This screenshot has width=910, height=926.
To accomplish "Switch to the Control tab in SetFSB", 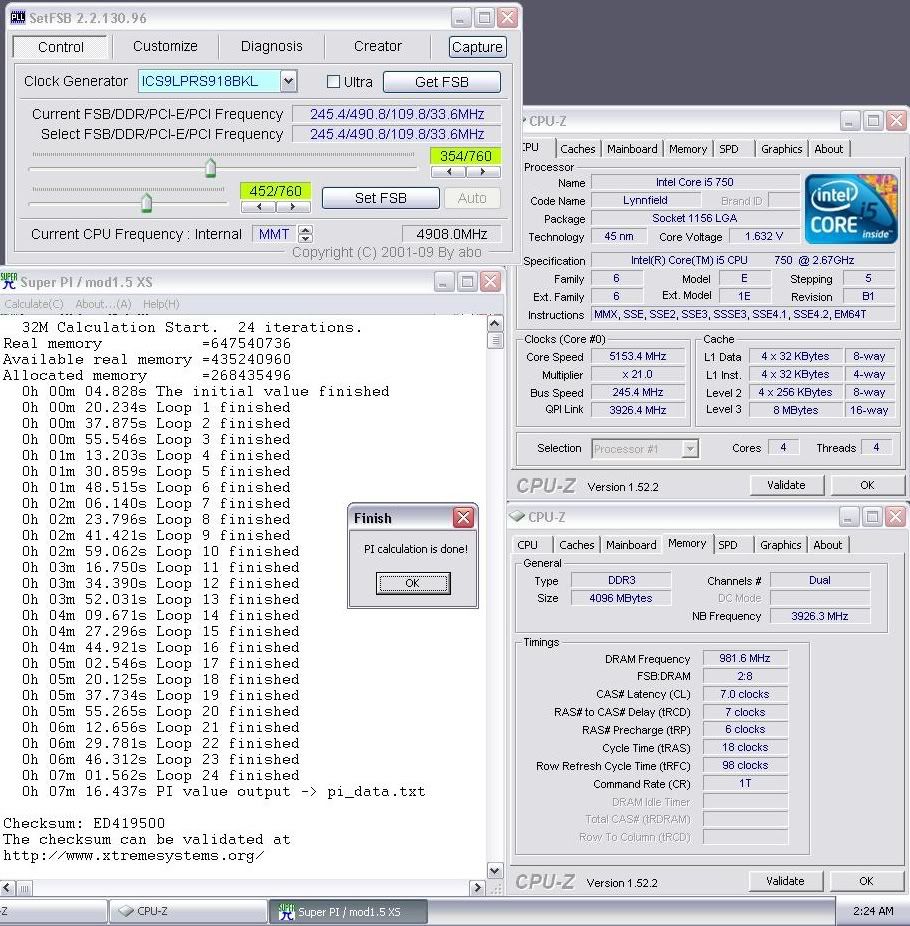I will click(x=61, y=47).
